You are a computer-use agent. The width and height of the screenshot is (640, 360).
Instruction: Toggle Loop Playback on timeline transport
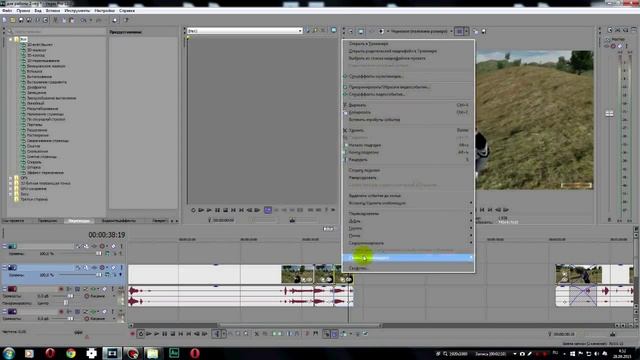[x=141, y=334]
